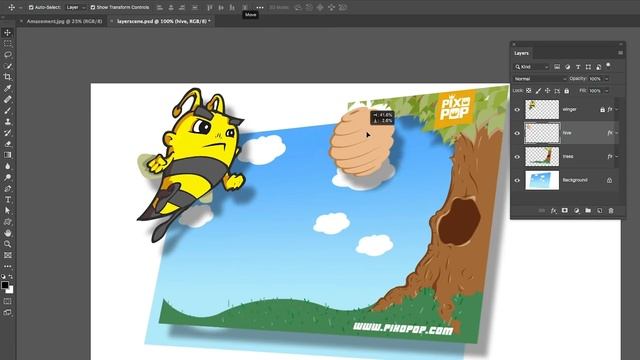Screen dimensions: 640x360
Task: Open the Auto-Select Layer dropdown
Action: point(76,7)
